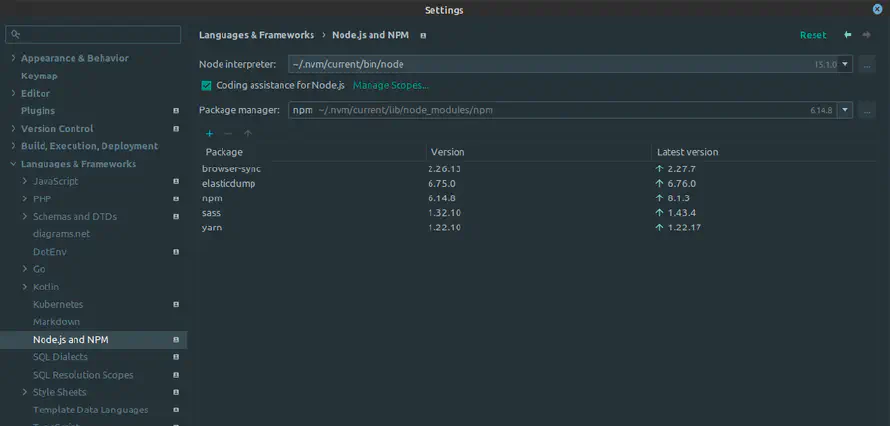The height and width of the screenshot is (426, 890).
Task: Open Template Data Languages settings page
Action: click(x=90, y=410)
